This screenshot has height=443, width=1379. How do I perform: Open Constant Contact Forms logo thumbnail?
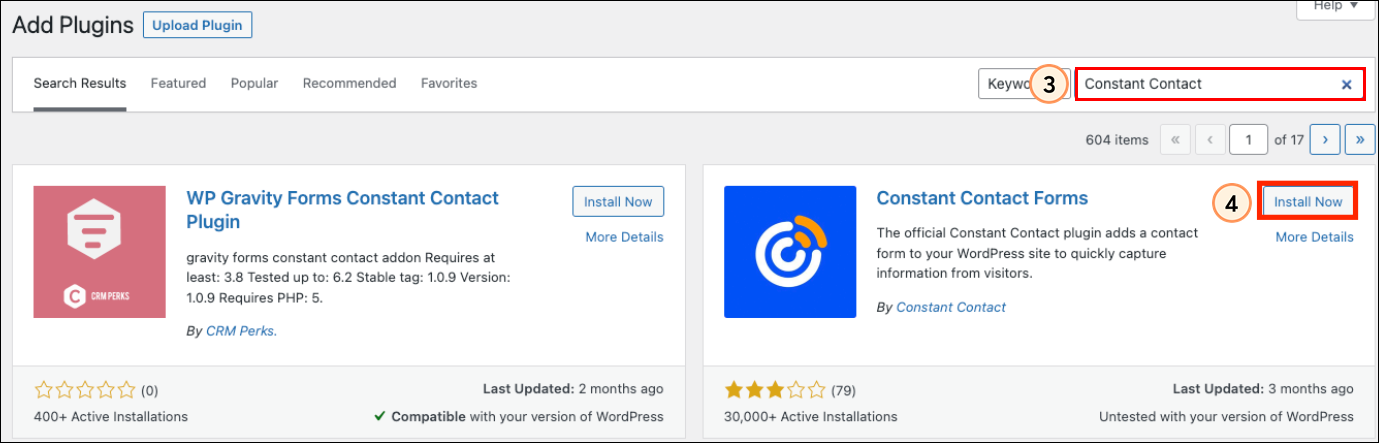point(790,252)
